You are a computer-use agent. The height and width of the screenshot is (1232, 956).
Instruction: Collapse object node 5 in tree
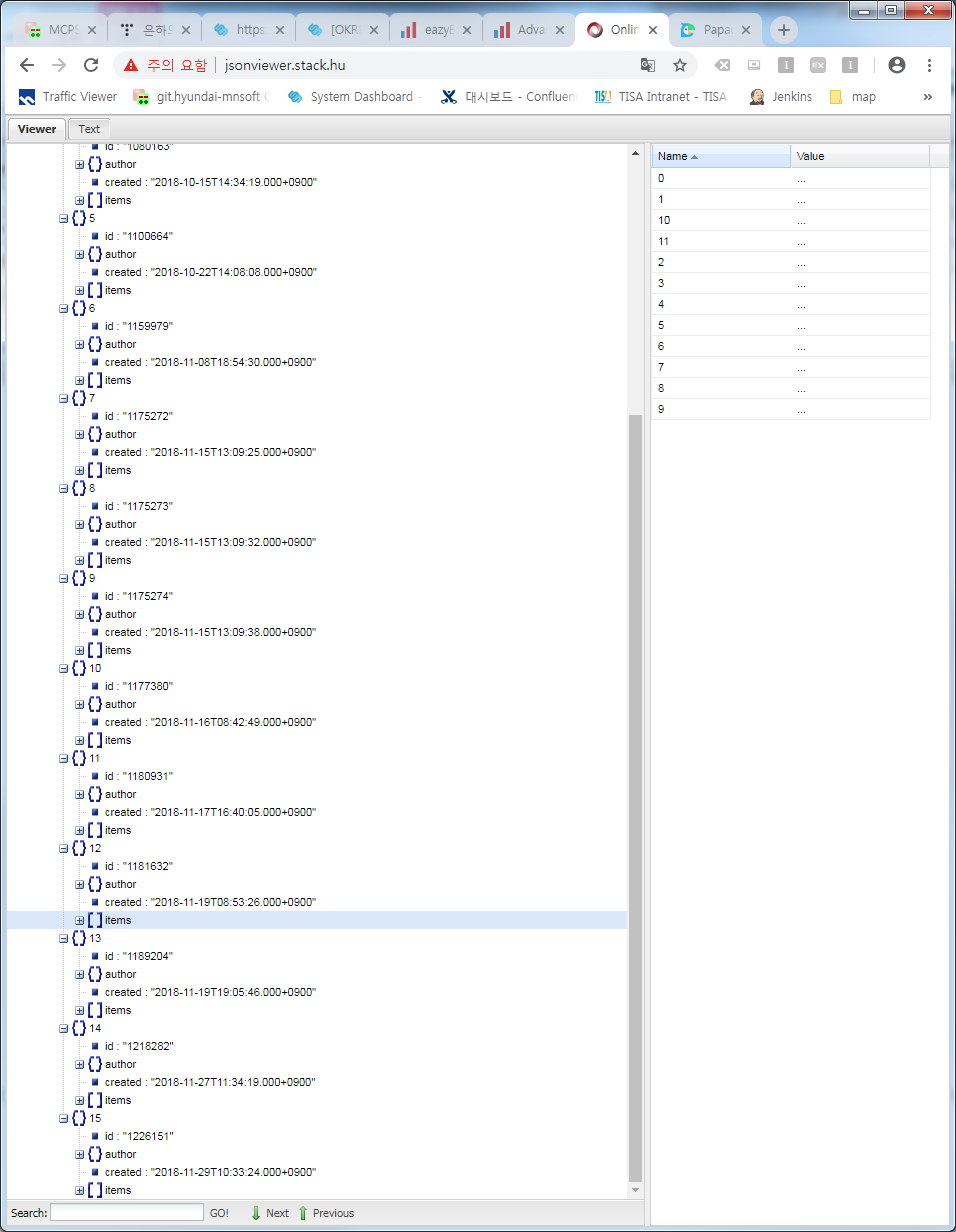pyautogui.click(x=64, y=218)
